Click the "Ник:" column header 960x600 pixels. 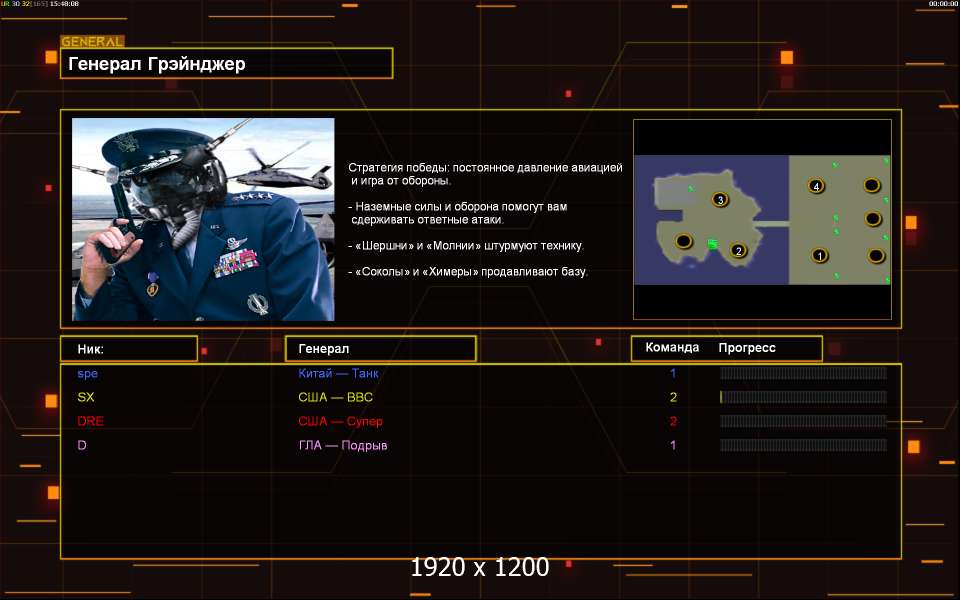coord(128,348)
